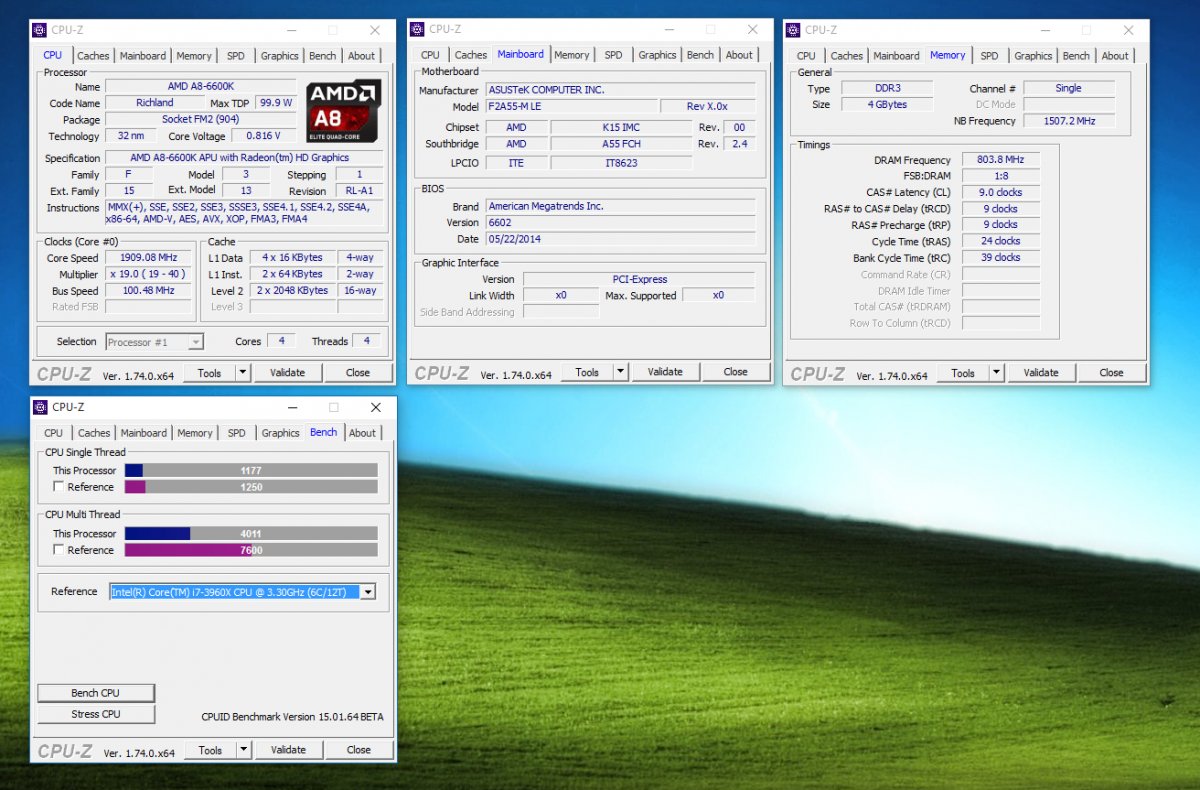This screenshot has width=1200, height=790.
Task: Click the LPCIO value IT8623
Action: tap(621, 161)
